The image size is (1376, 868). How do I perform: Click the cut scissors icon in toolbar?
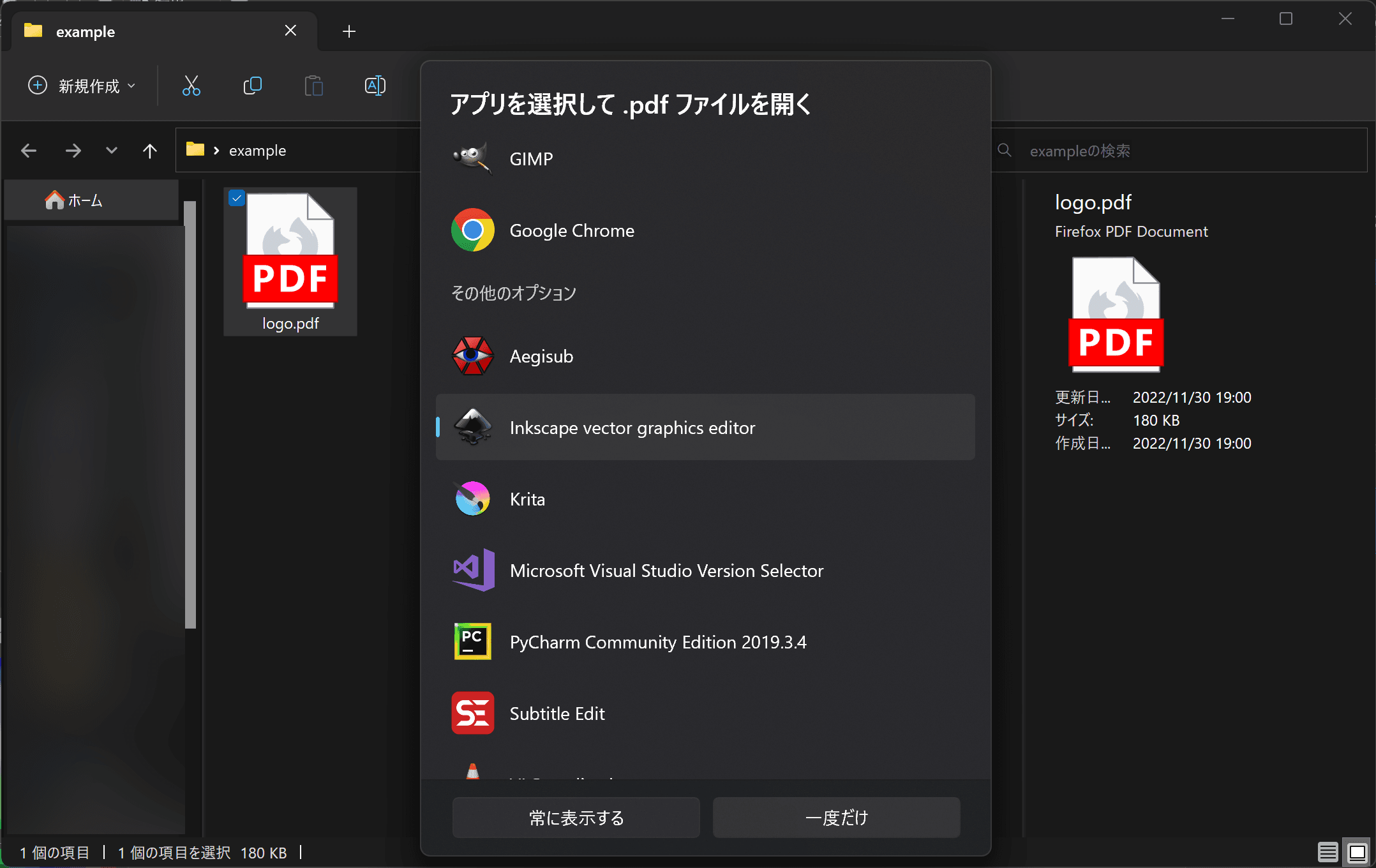[191, 86]
